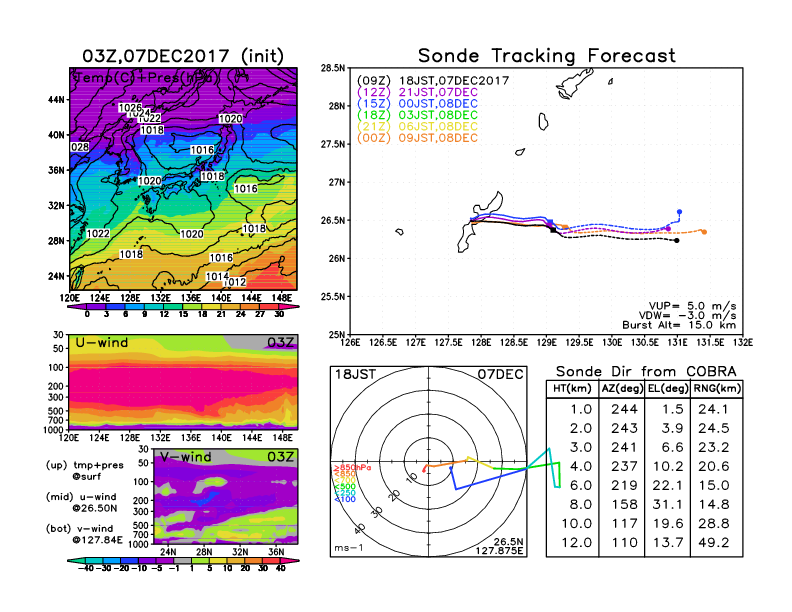This screenshot has width=792, height=612.
Task: Click the 'VUP= 5.0 m/s' value
Action: pyautogui.click(x=692, y=305)
